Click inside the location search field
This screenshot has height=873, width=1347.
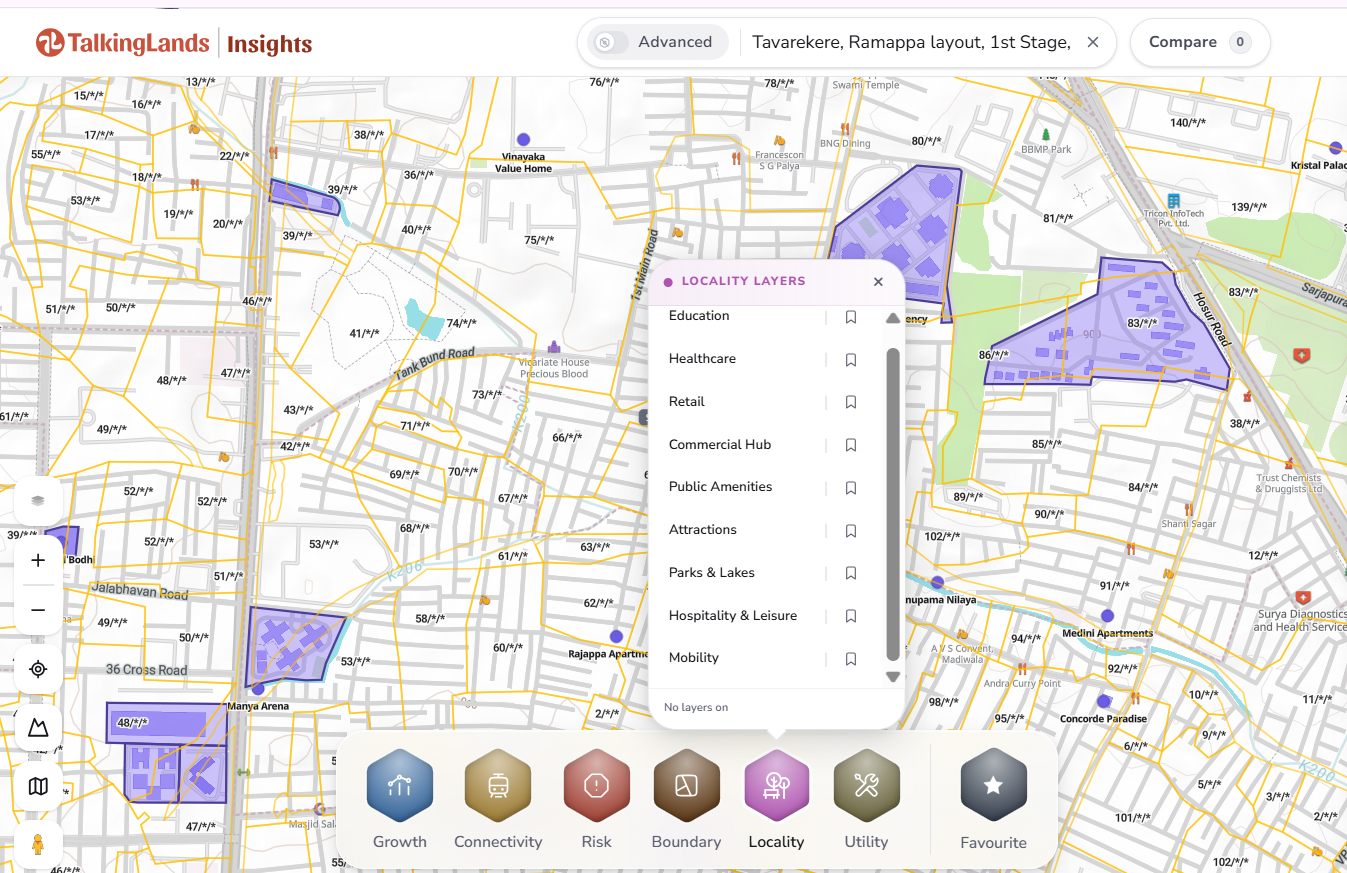pos(911,42)
